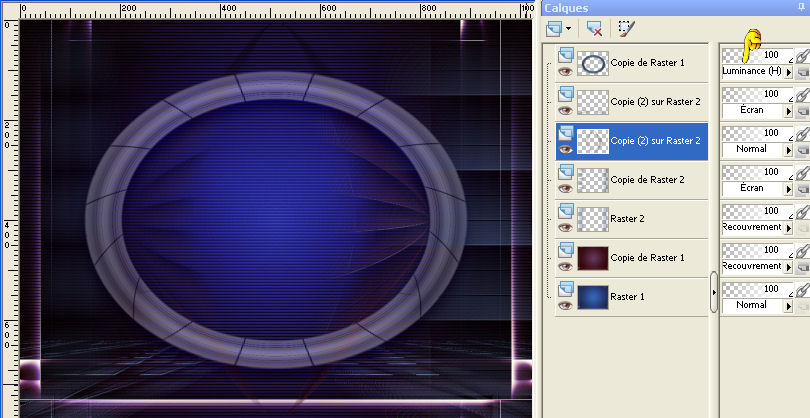Click lock transparency icon of dark-red Copie de Raster 1

click(x=802, y=267)
